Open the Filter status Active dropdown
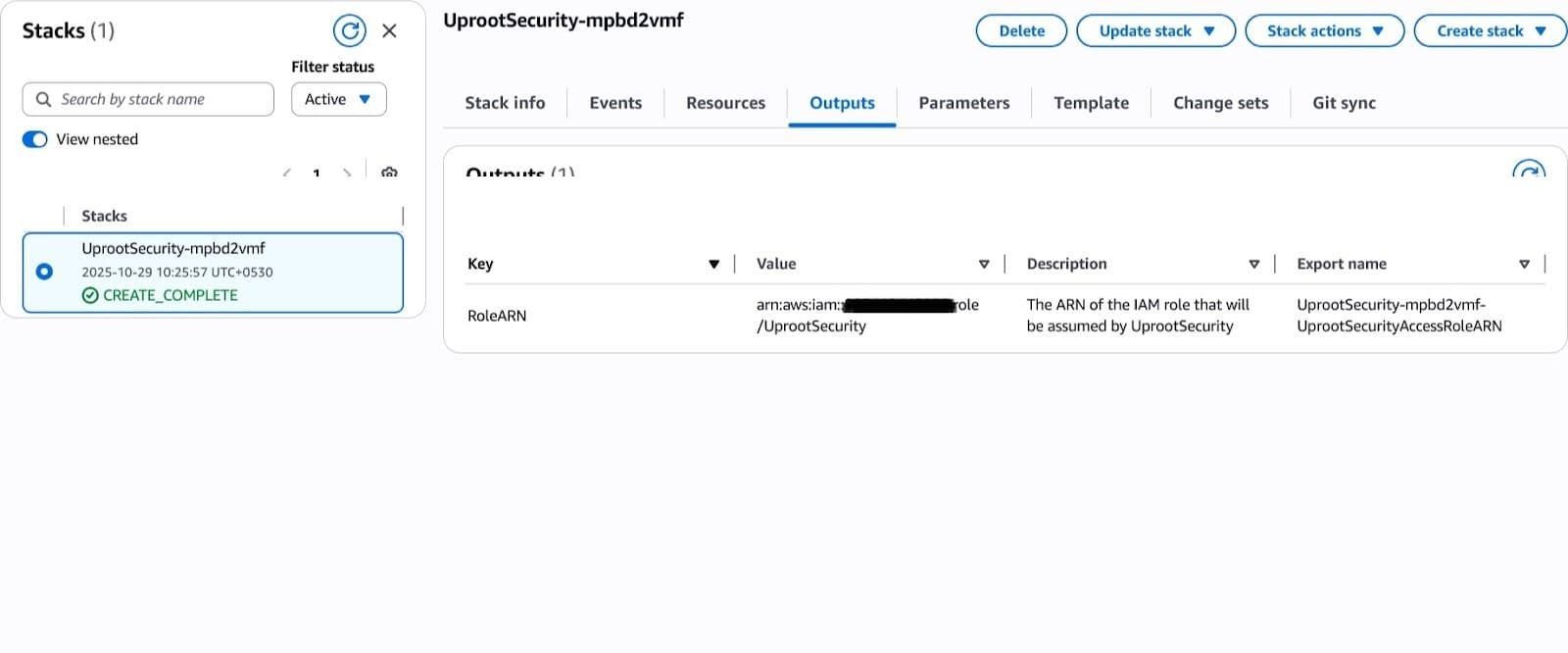 pos(338,99)
